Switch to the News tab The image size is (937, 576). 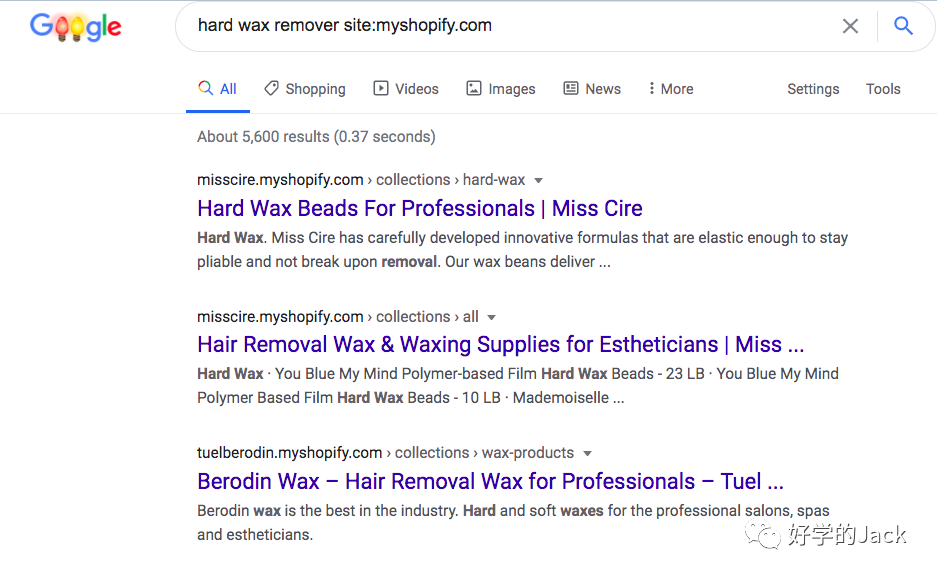(x=592, y=89)
